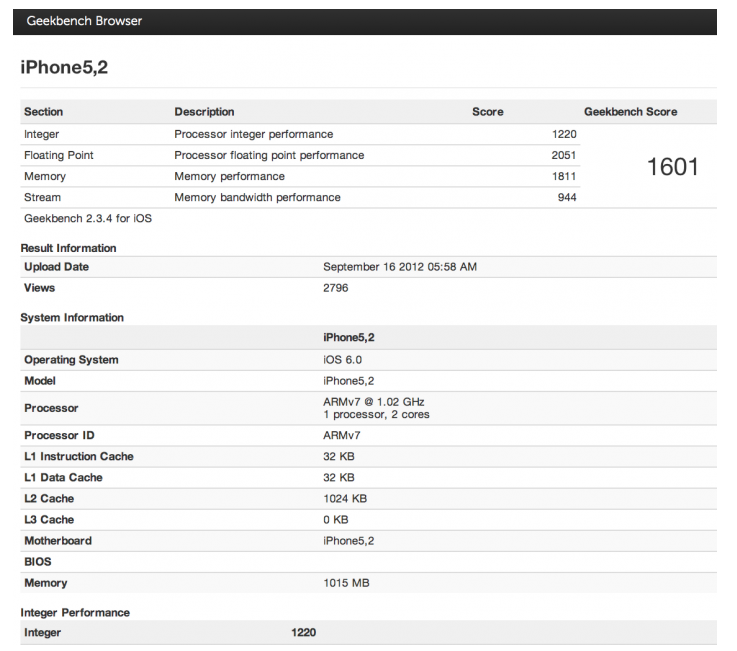The width and height of the screenshot is (737, 651).
Task: Click the Score column header
Action: point(487,112)
